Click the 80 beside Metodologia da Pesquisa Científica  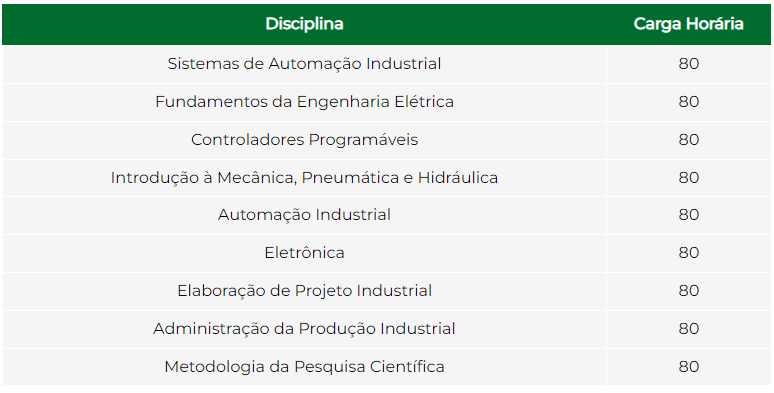[x=689, y=367]
